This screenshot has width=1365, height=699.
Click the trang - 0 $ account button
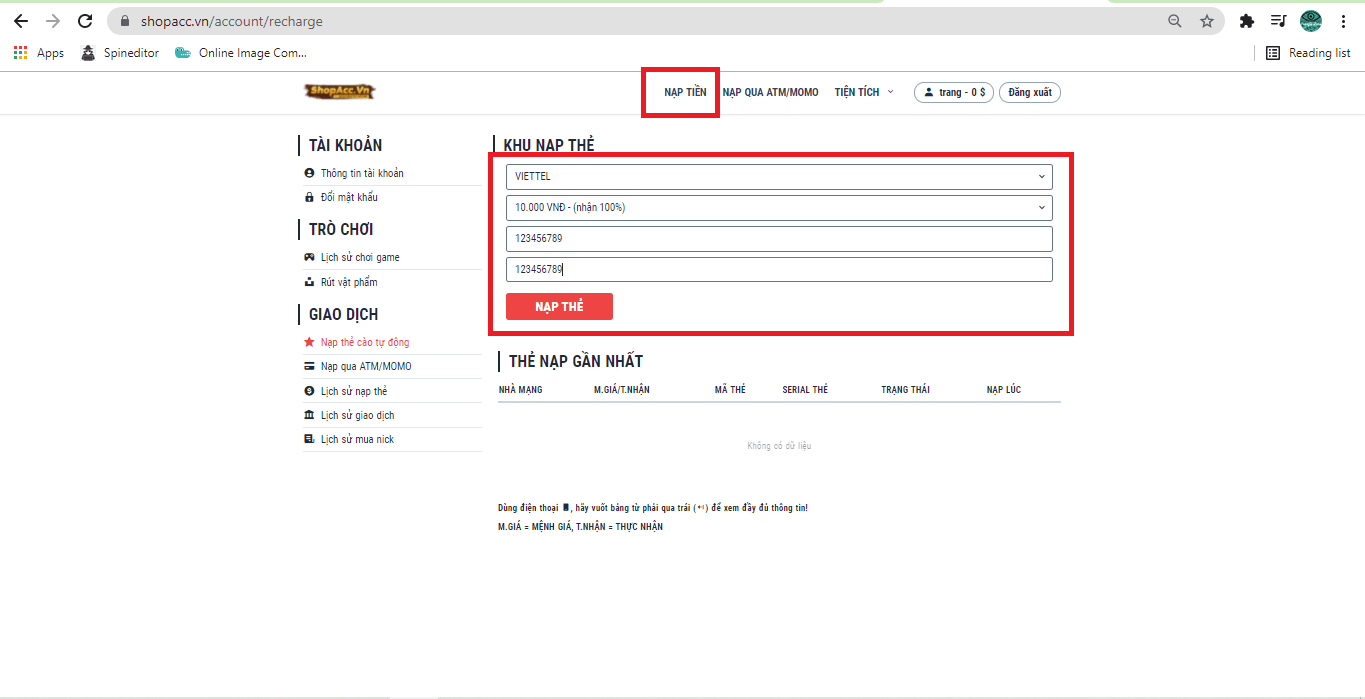click(x=954, y=92)
